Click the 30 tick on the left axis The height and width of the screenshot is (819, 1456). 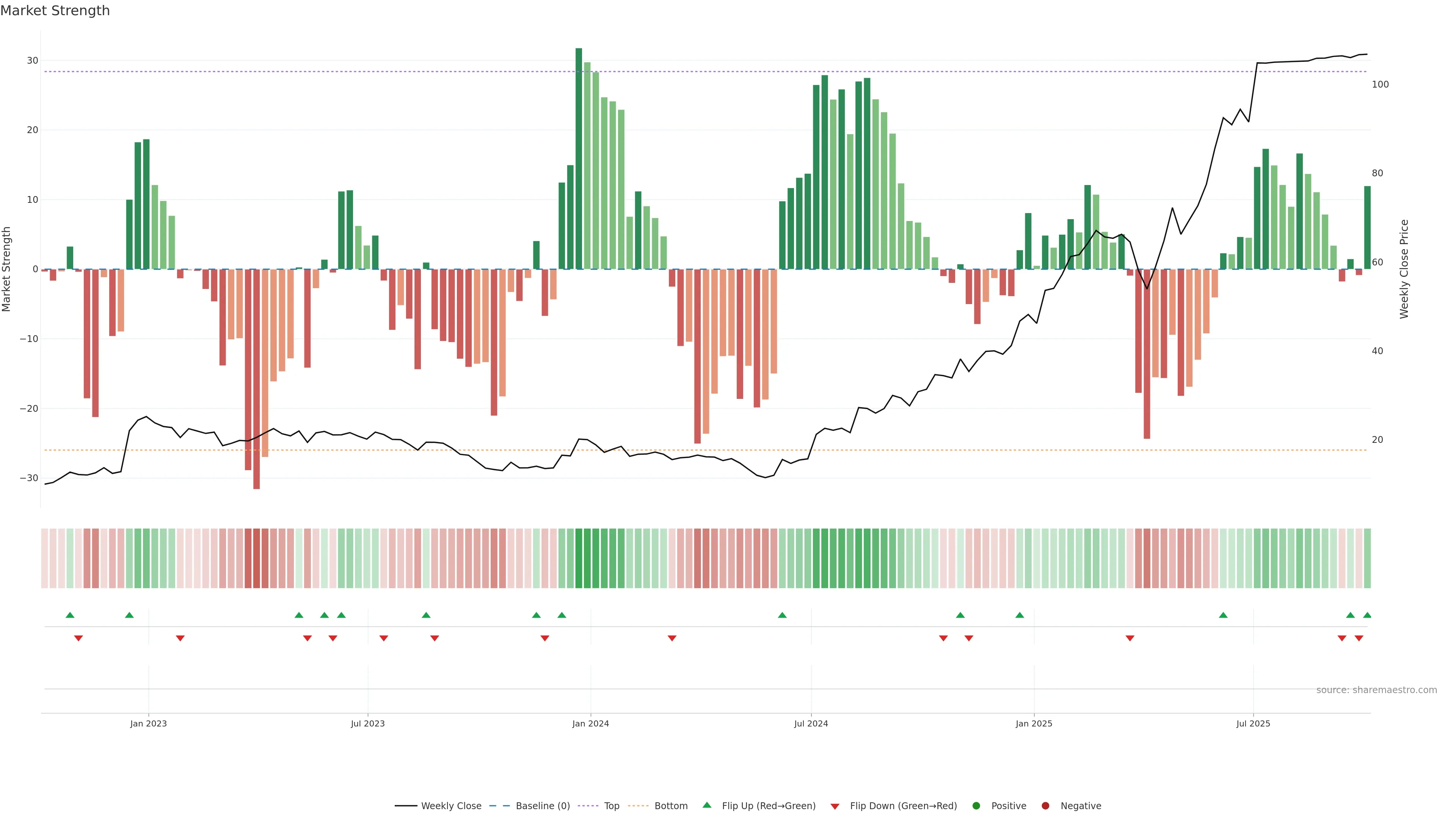point(32,61)
